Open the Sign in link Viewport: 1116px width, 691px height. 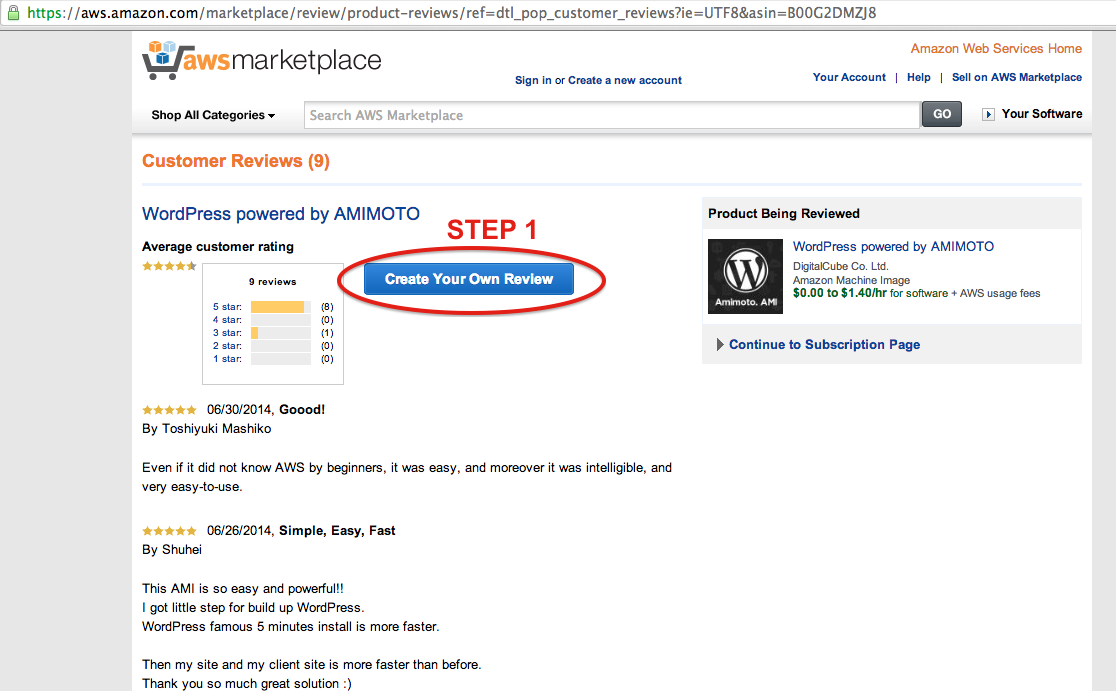[x=533, y=80]
